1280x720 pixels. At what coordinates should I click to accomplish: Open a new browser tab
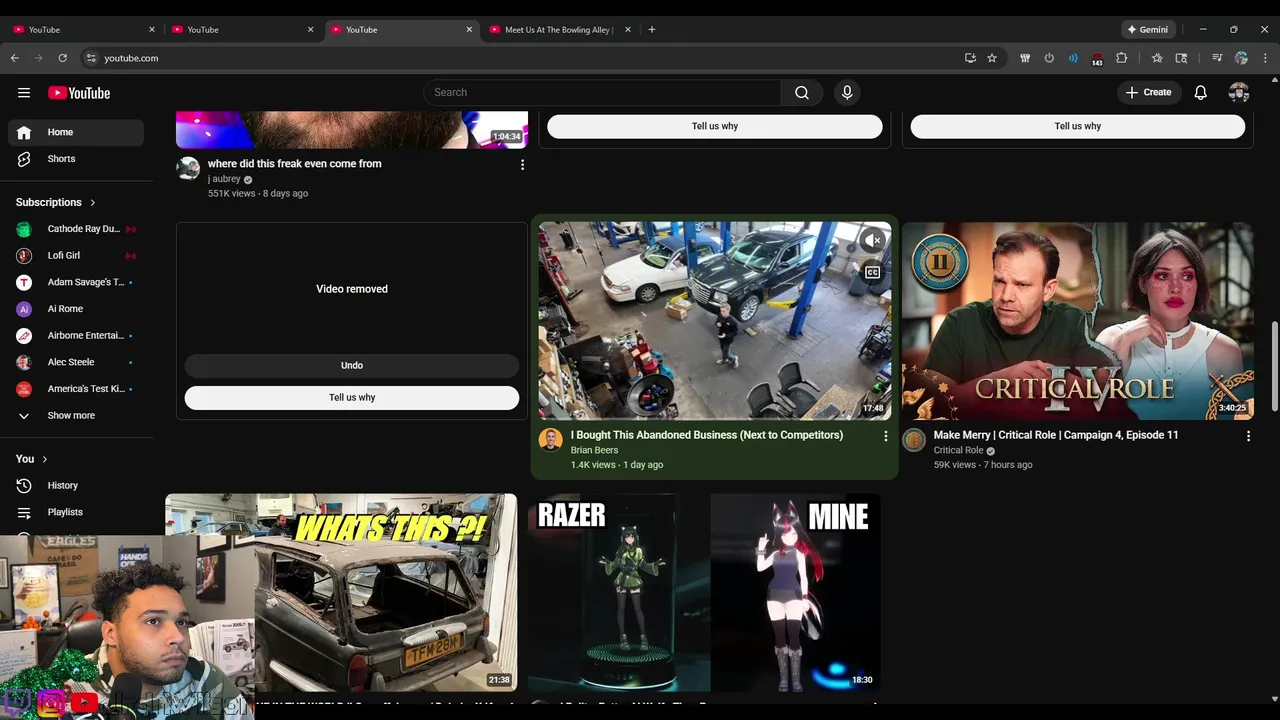pyautogui.click(x=652, y=30)
